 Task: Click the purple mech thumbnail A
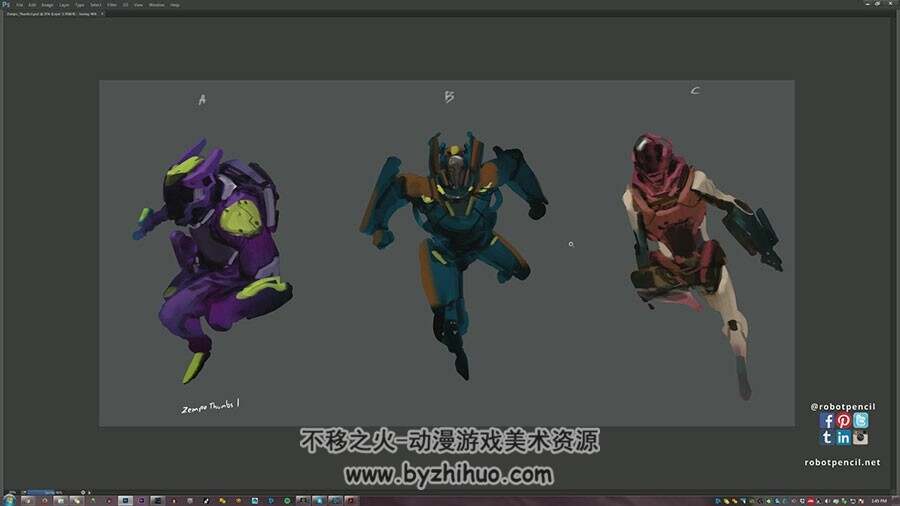point(212,260)
